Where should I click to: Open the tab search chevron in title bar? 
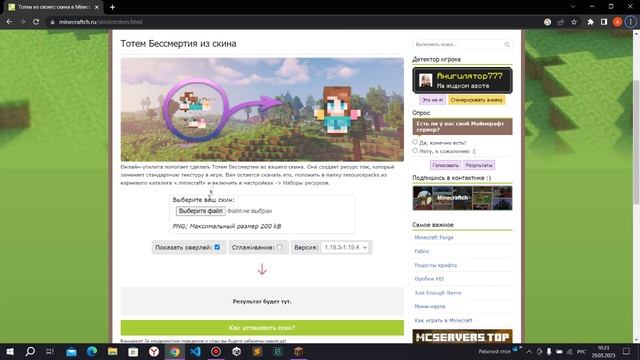(573, 7)
